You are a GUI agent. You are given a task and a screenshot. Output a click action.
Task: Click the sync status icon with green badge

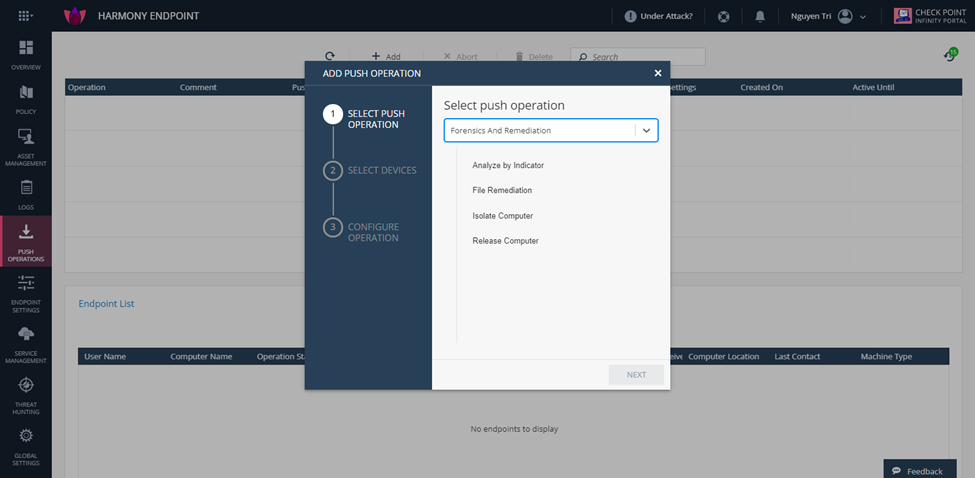(x=950, y=55)
